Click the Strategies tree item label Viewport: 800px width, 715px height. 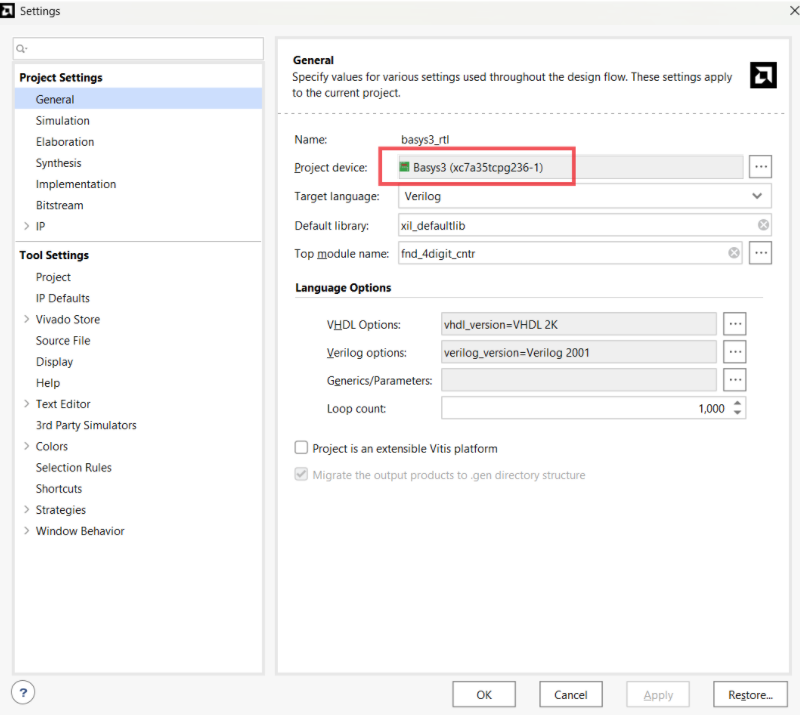point(61,509)
